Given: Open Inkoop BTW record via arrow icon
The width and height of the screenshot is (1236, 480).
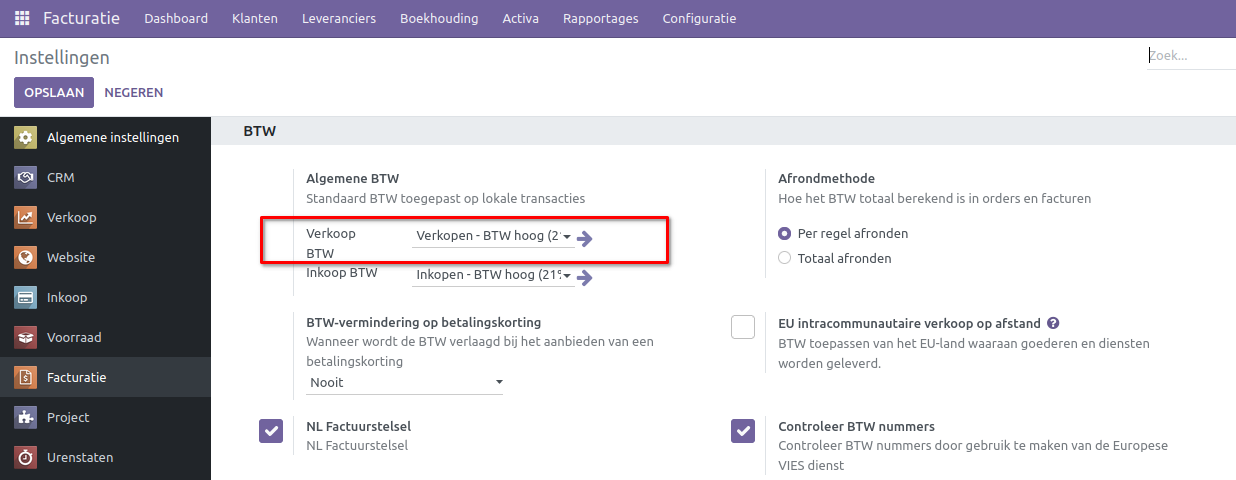Looking at the screenshot, I should (586, 277).
